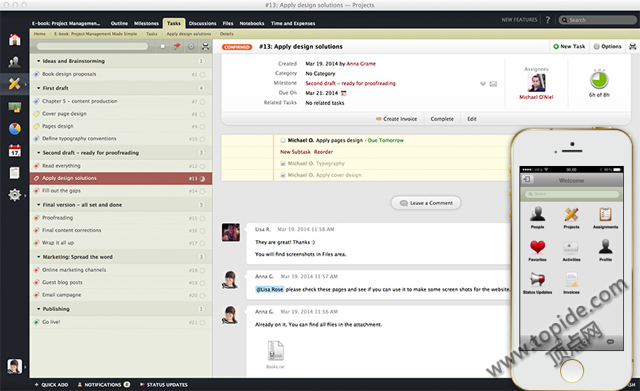Open the Invoicing money icon in the sidebar

point(15,107)
